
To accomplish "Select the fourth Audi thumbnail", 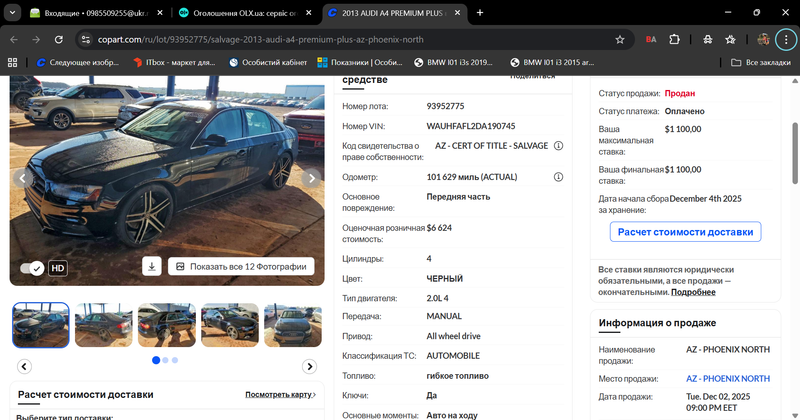I will (230, 325).
